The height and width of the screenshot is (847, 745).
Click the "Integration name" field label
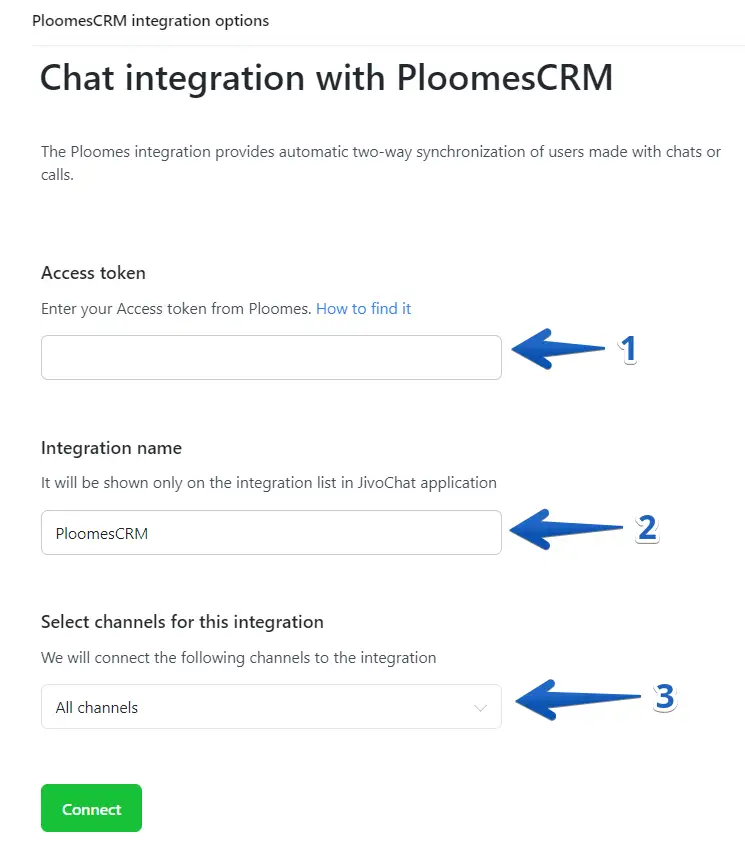click(x=111, y=448)
